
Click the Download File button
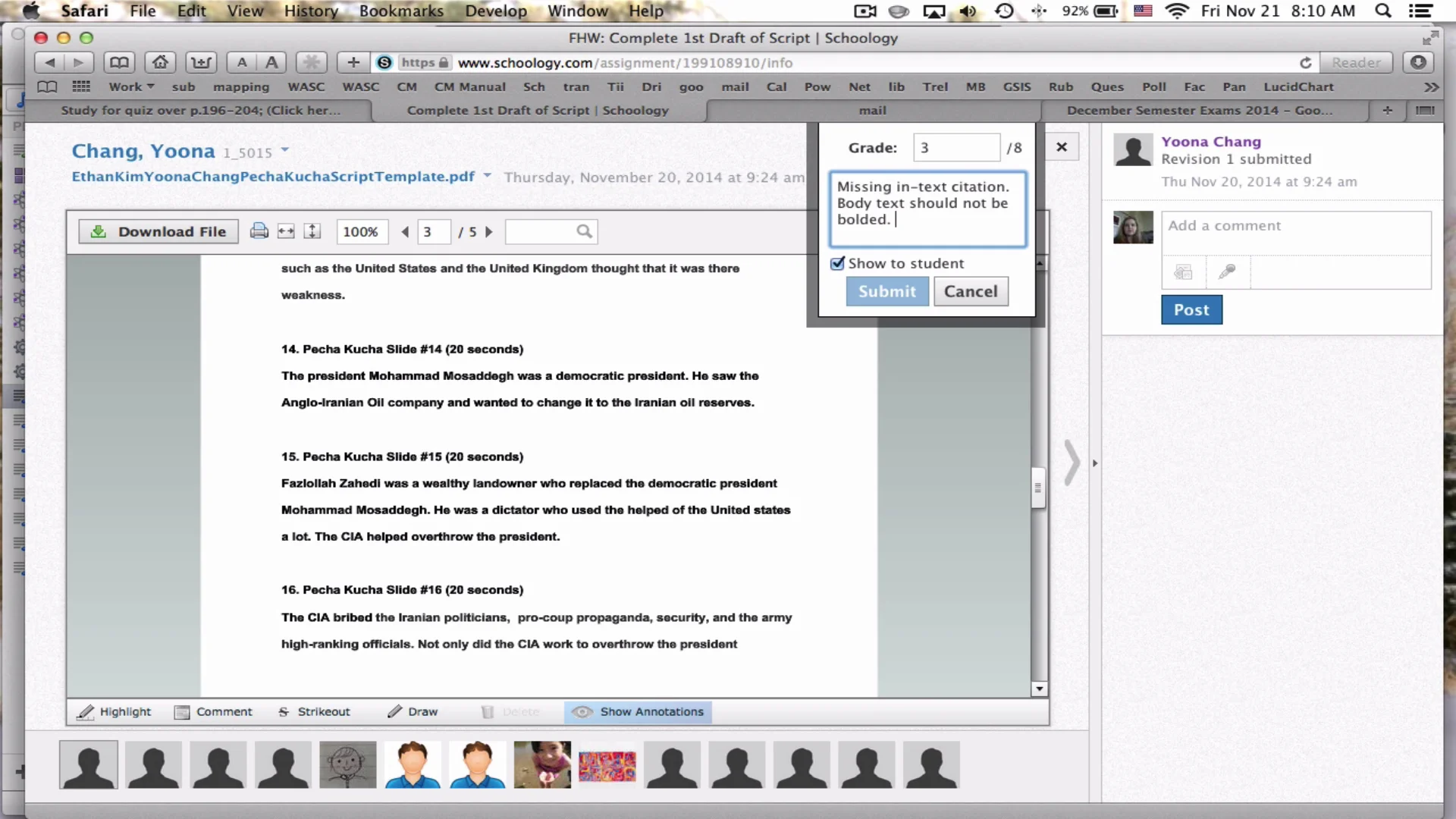[158, 231]
